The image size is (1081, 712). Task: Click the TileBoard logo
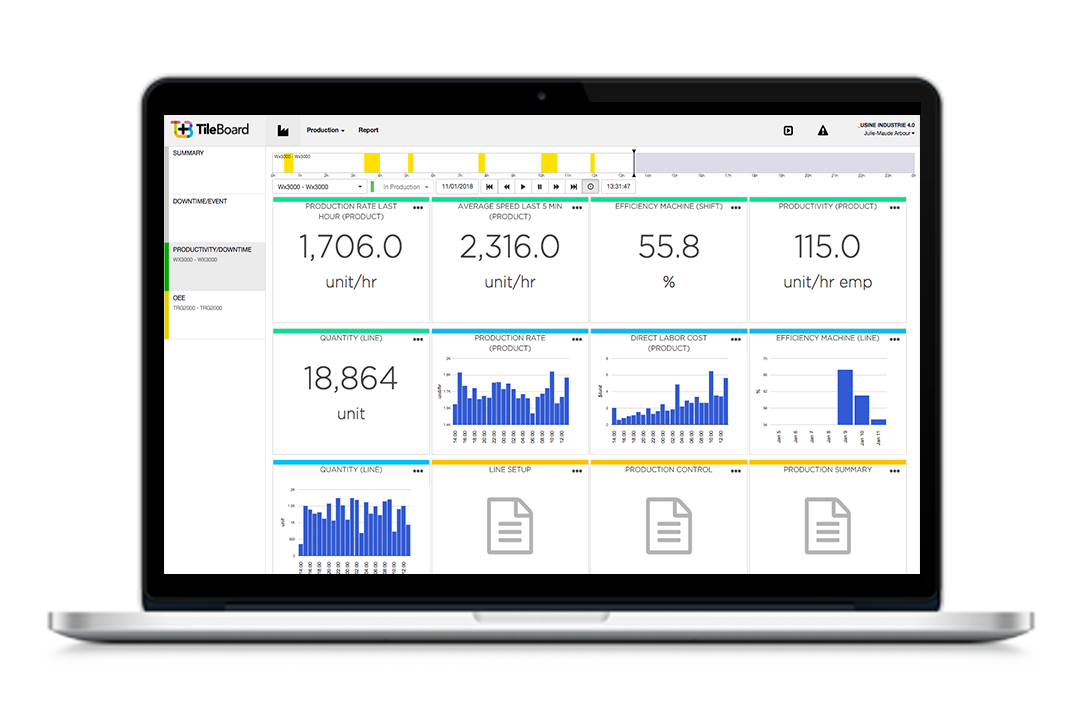tap(210, 129)
